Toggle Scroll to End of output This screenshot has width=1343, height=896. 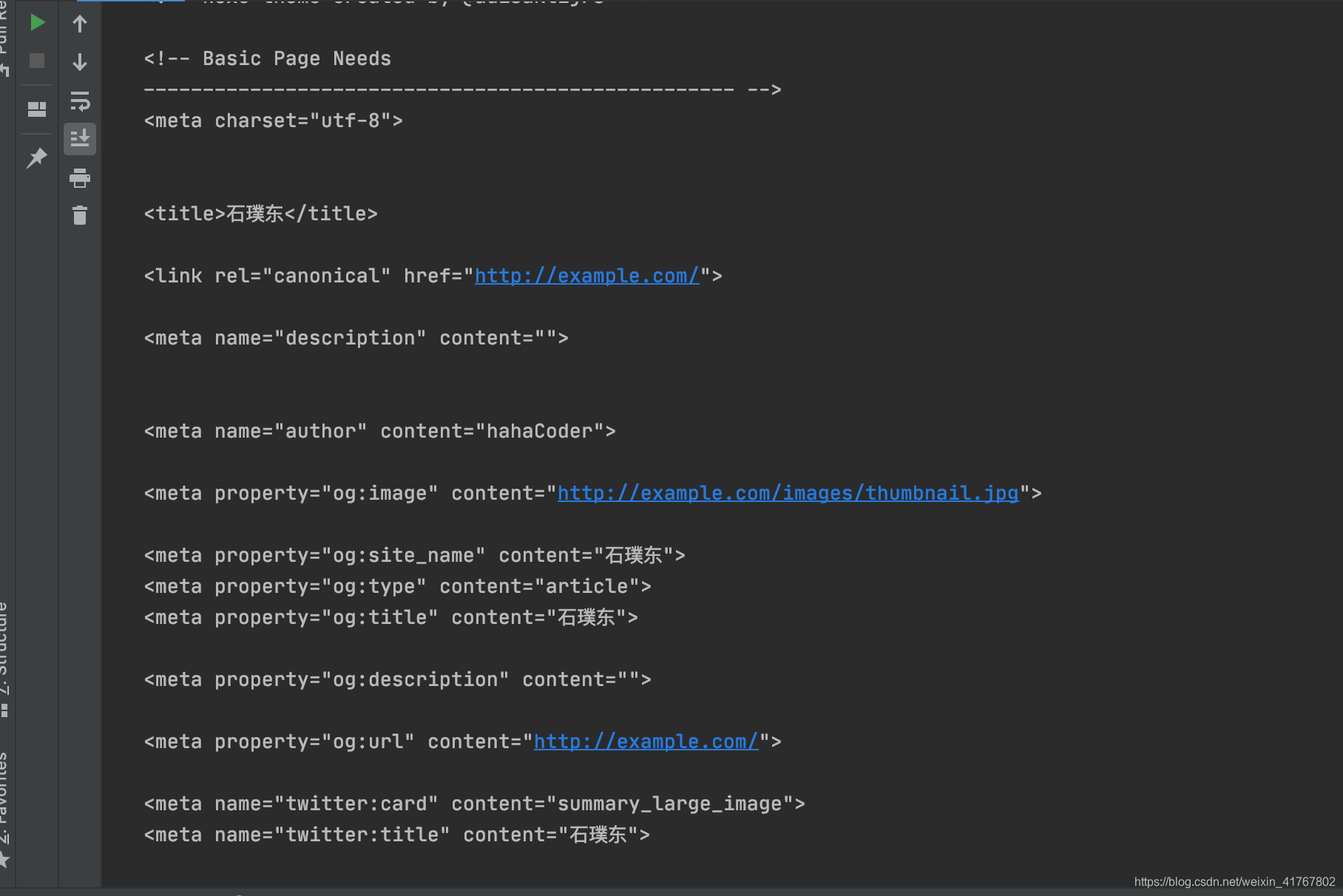click(x=80, y=138)
